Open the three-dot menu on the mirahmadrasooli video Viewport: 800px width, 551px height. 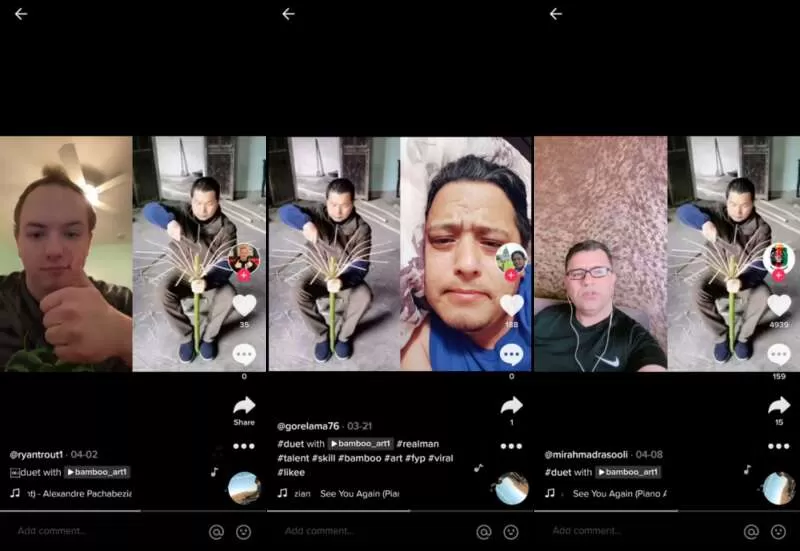(x=779, y=446)
